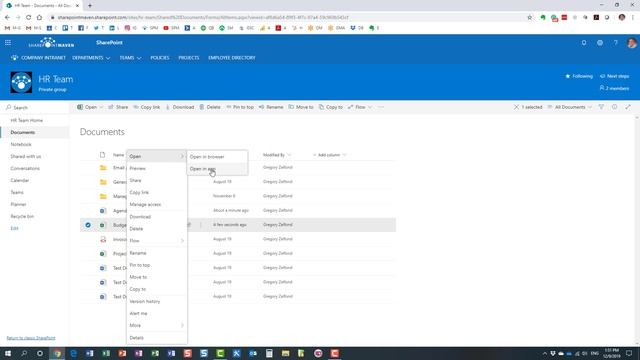
Task: Choose Alert me in the context menu
Action: pyautogui.click(x=157, y=313)
